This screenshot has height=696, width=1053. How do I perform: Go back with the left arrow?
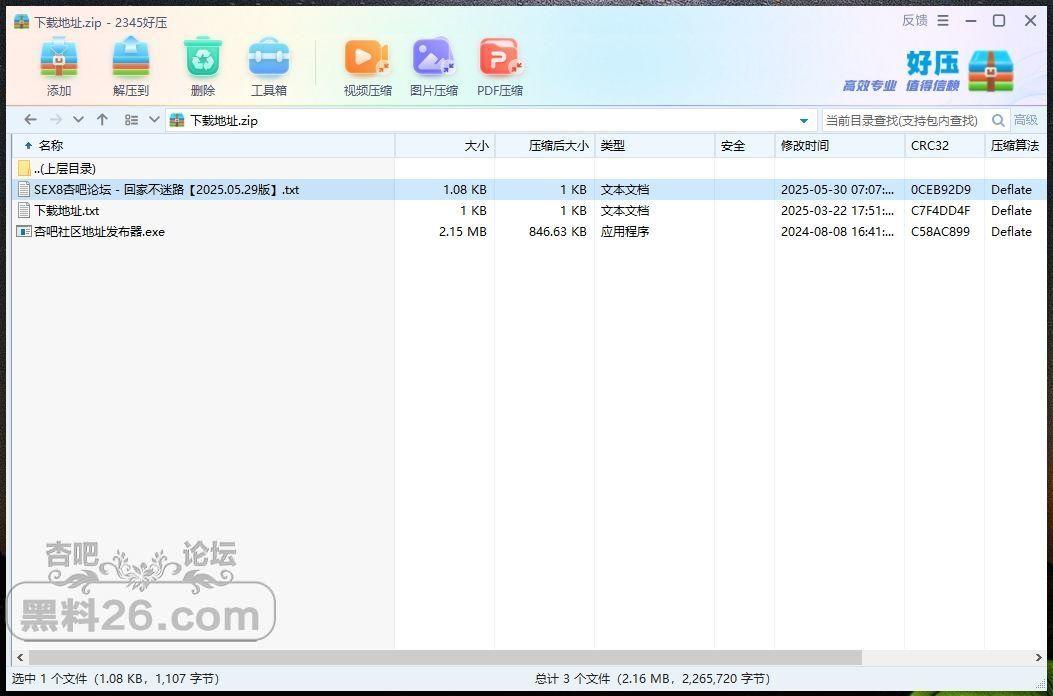tap(30, 120)
